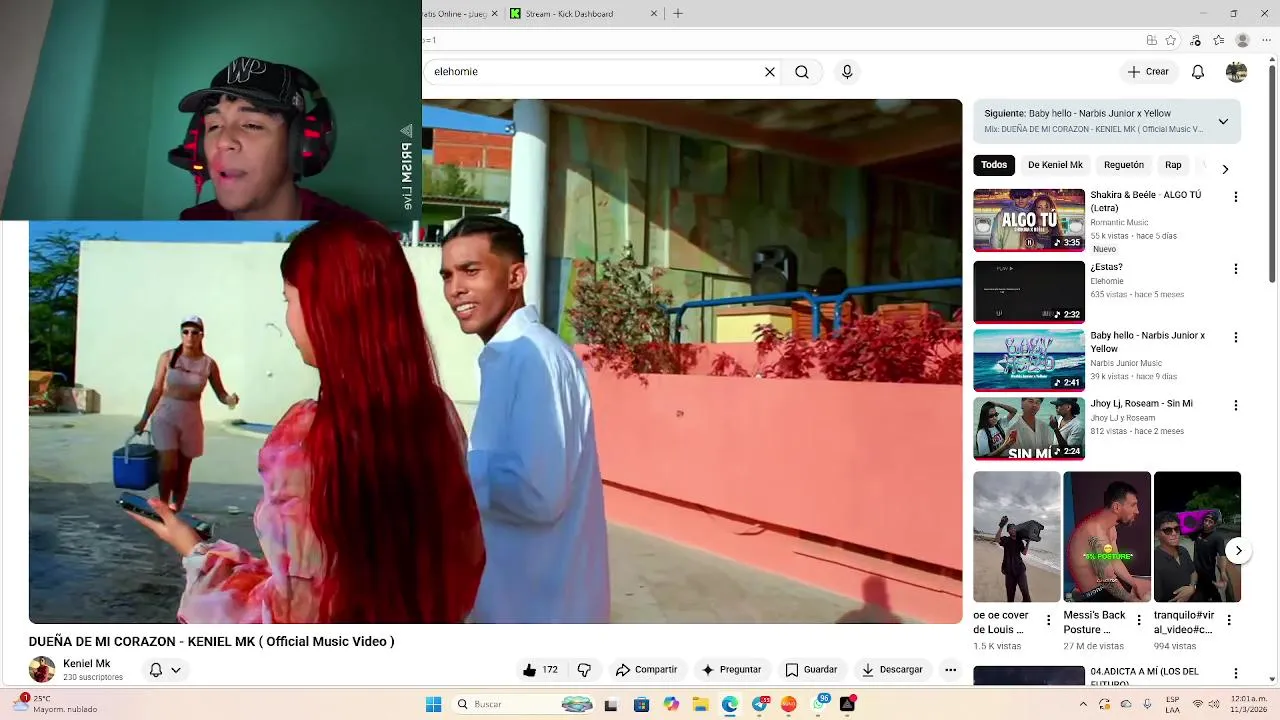Close the Kick Dashboard tab
The height and width of the screenshot is (720, 1280).
pyautogui.click(x=655, y=13)
